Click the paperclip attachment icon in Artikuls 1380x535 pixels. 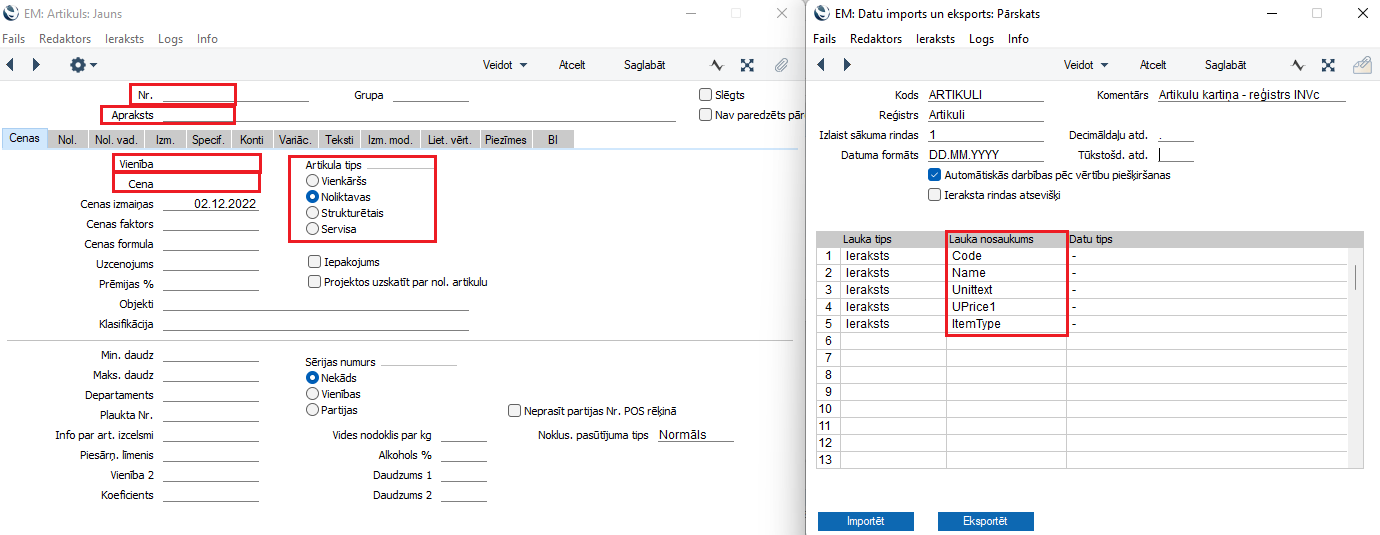click(781, 65)
